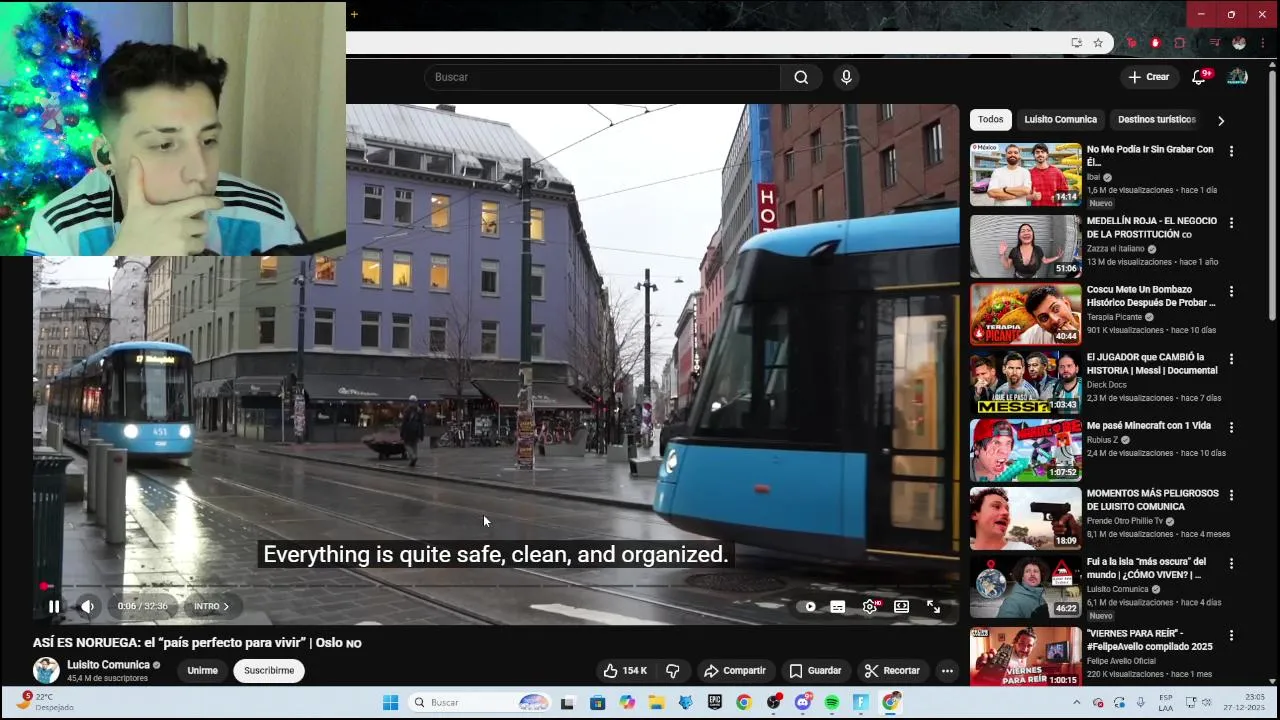Viewport: 1280px width, 720px height.
Task: Enter fullscreen mode
Action: pos(933,606)
